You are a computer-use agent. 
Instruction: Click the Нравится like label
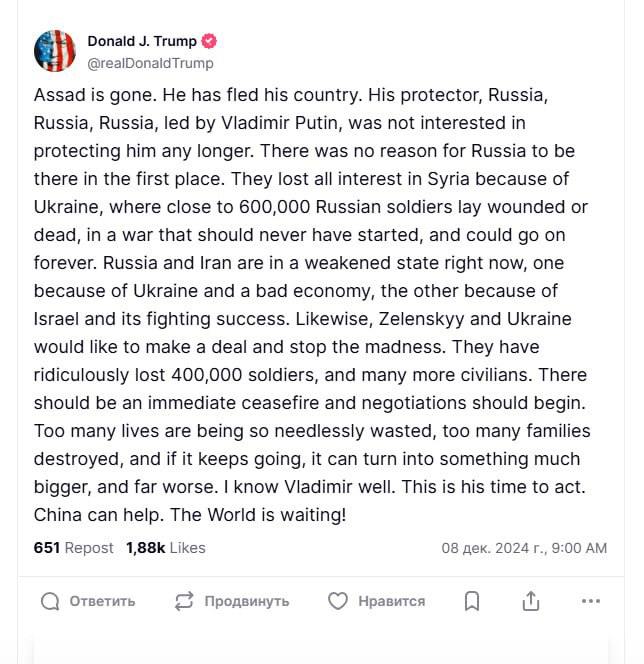pos(391,601)
